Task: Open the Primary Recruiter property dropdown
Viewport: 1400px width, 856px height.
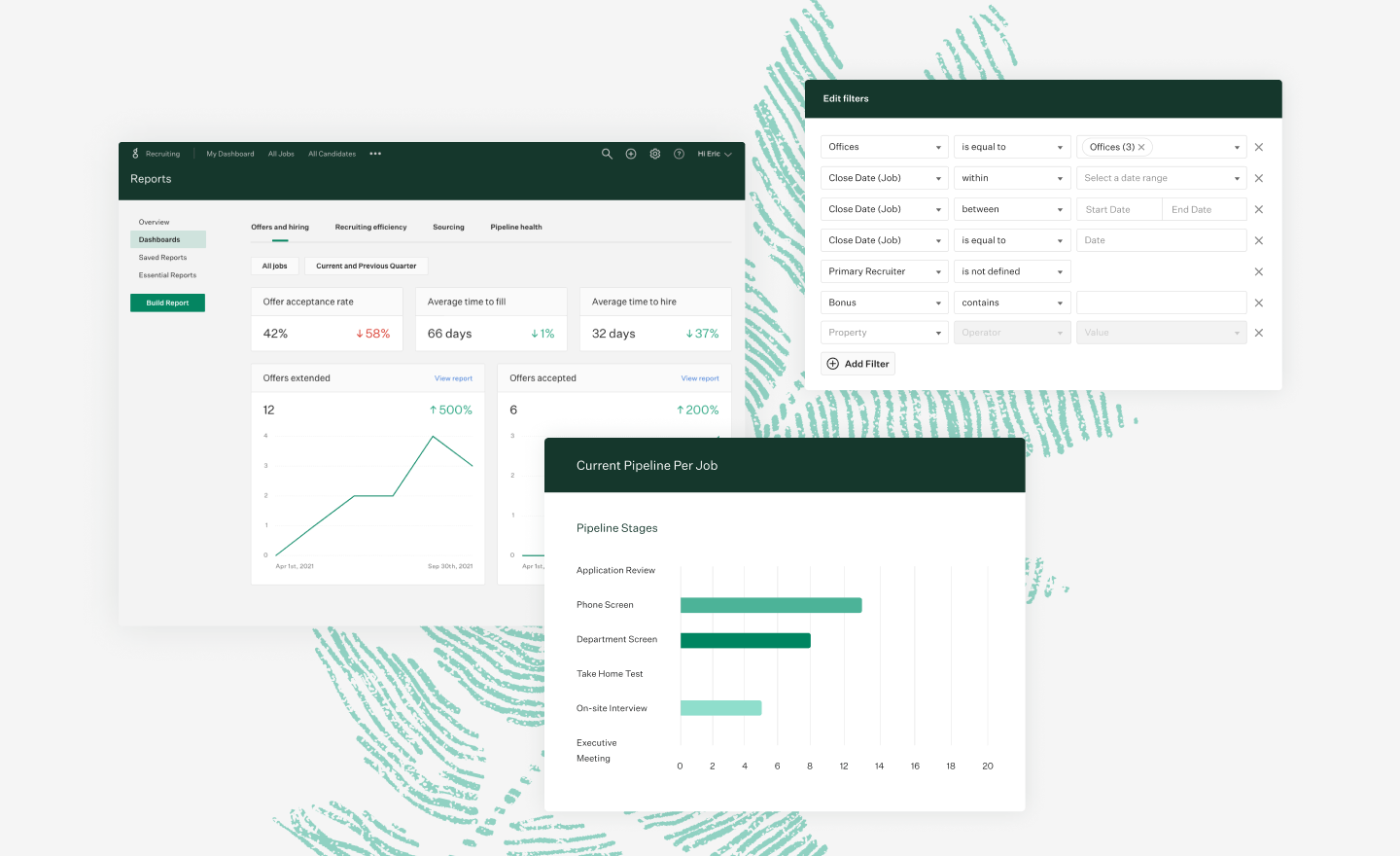Action: pyautogui.click(x=884, y=270)
